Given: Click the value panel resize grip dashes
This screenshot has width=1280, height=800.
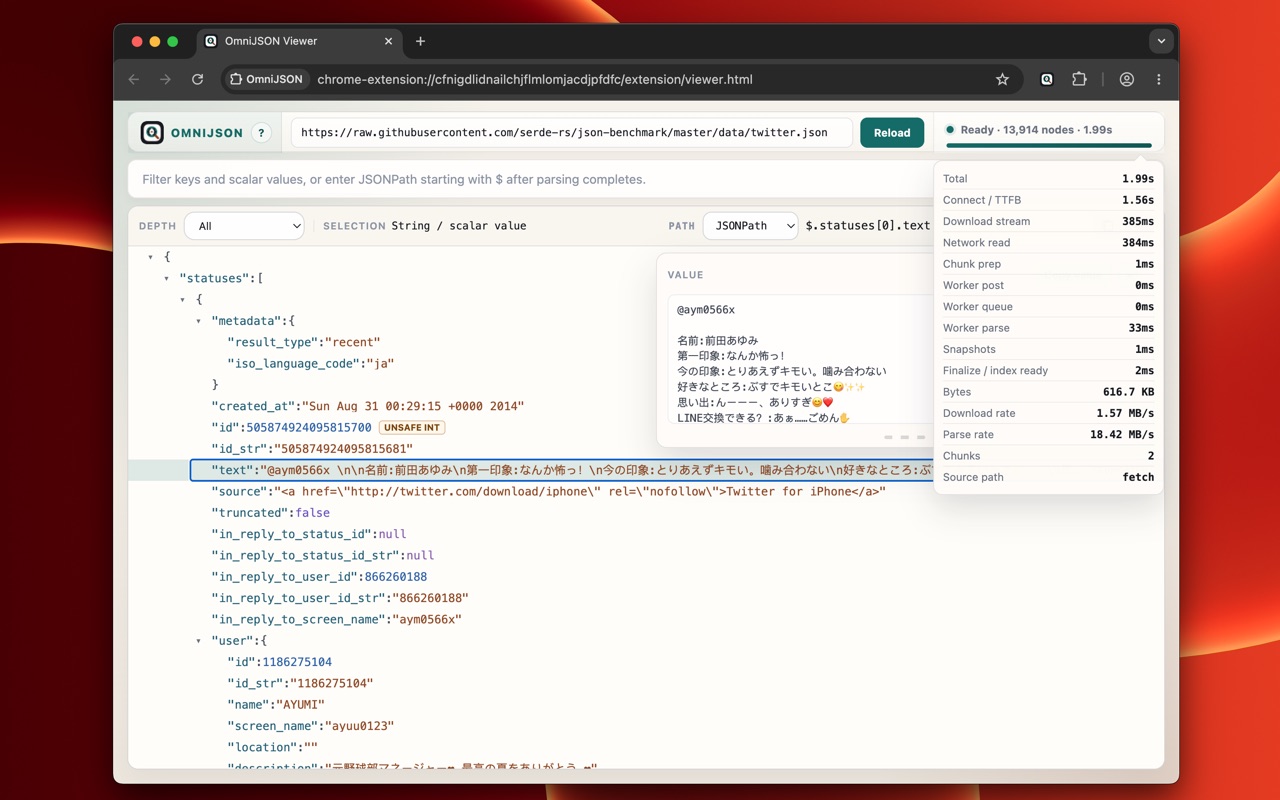Looking at the screenshot, I should click(x=904, y=437).
